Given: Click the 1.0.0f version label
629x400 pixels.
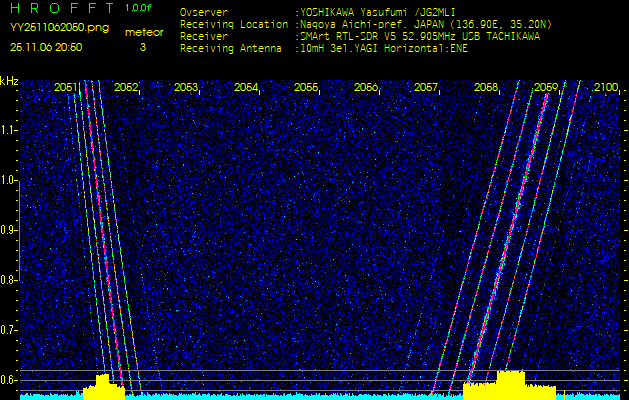Looking at the screenshot, I should point(139,8).
